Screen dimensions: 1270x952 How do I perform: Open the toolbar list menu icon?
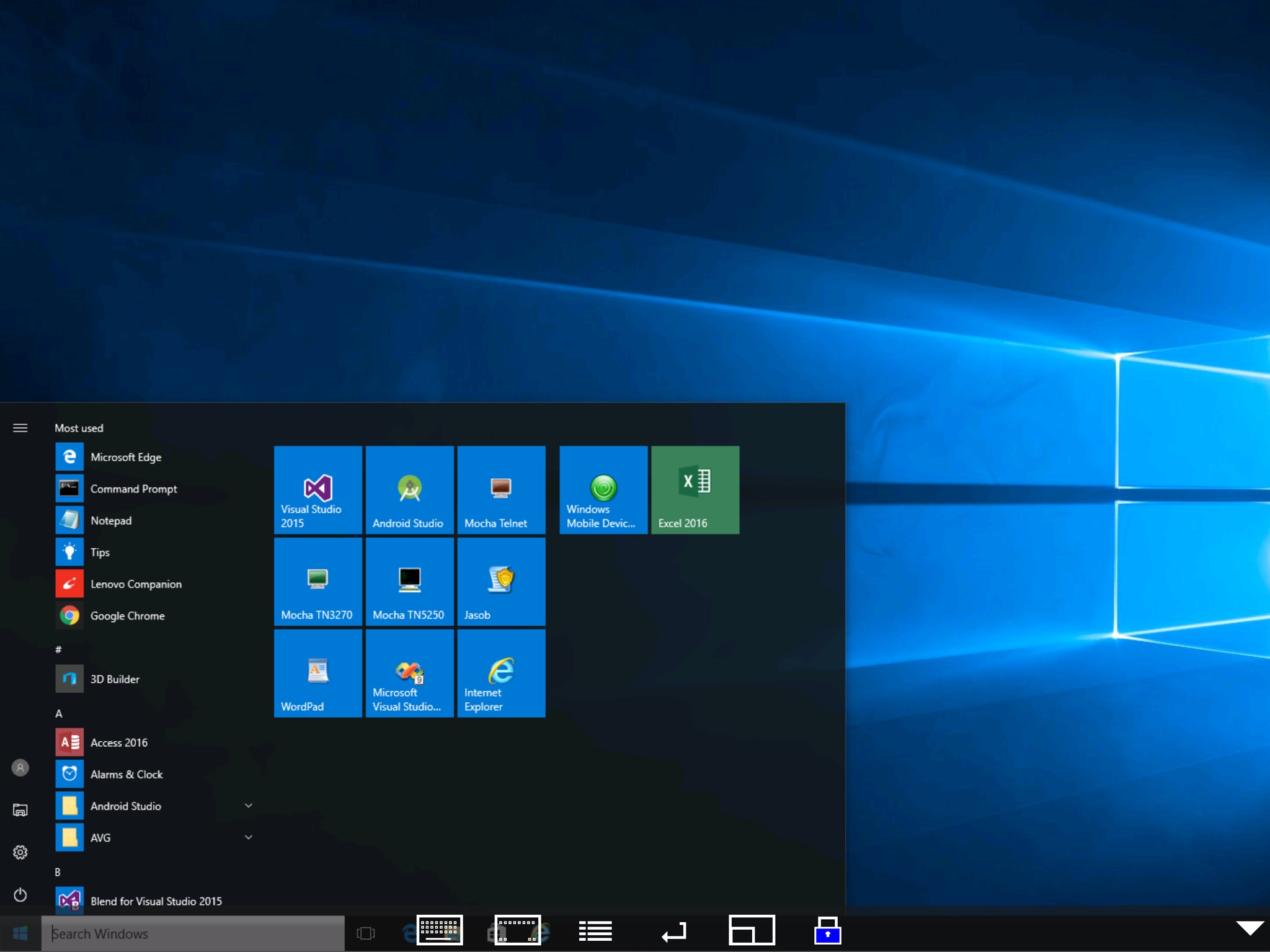coord(595,931)
